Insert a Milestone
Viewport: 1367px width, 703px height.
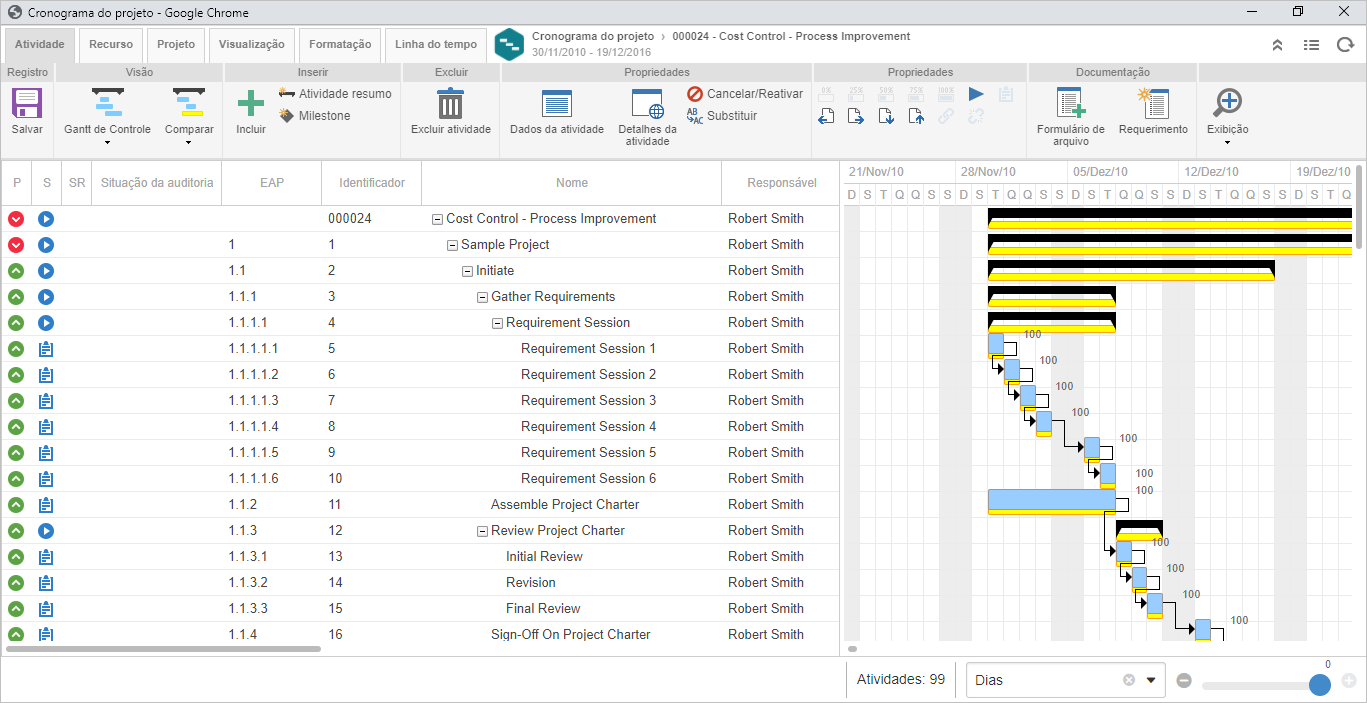coord(314,115)
